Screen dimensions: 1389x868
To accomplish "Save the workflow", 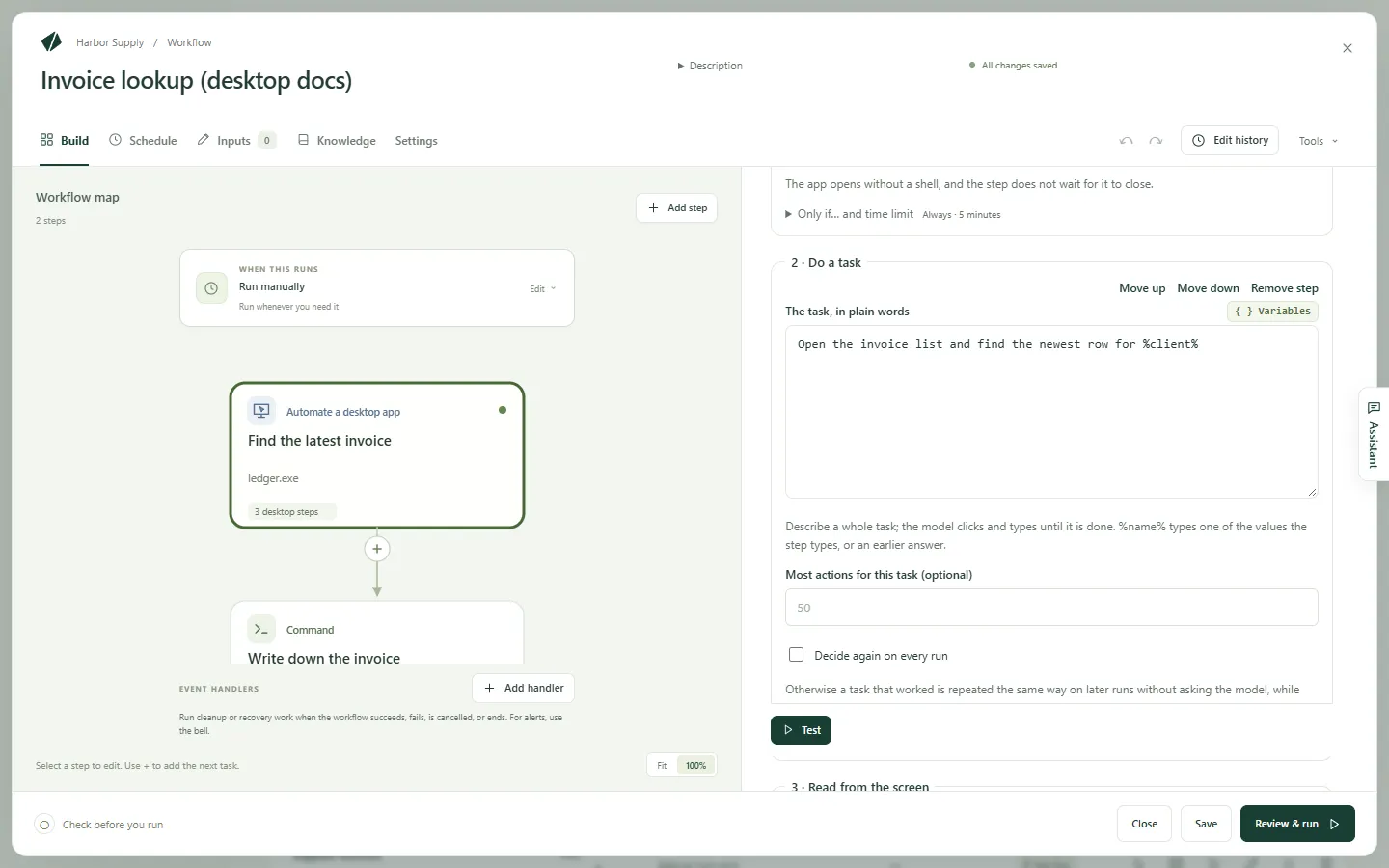I will click(x=1206, y=824).
